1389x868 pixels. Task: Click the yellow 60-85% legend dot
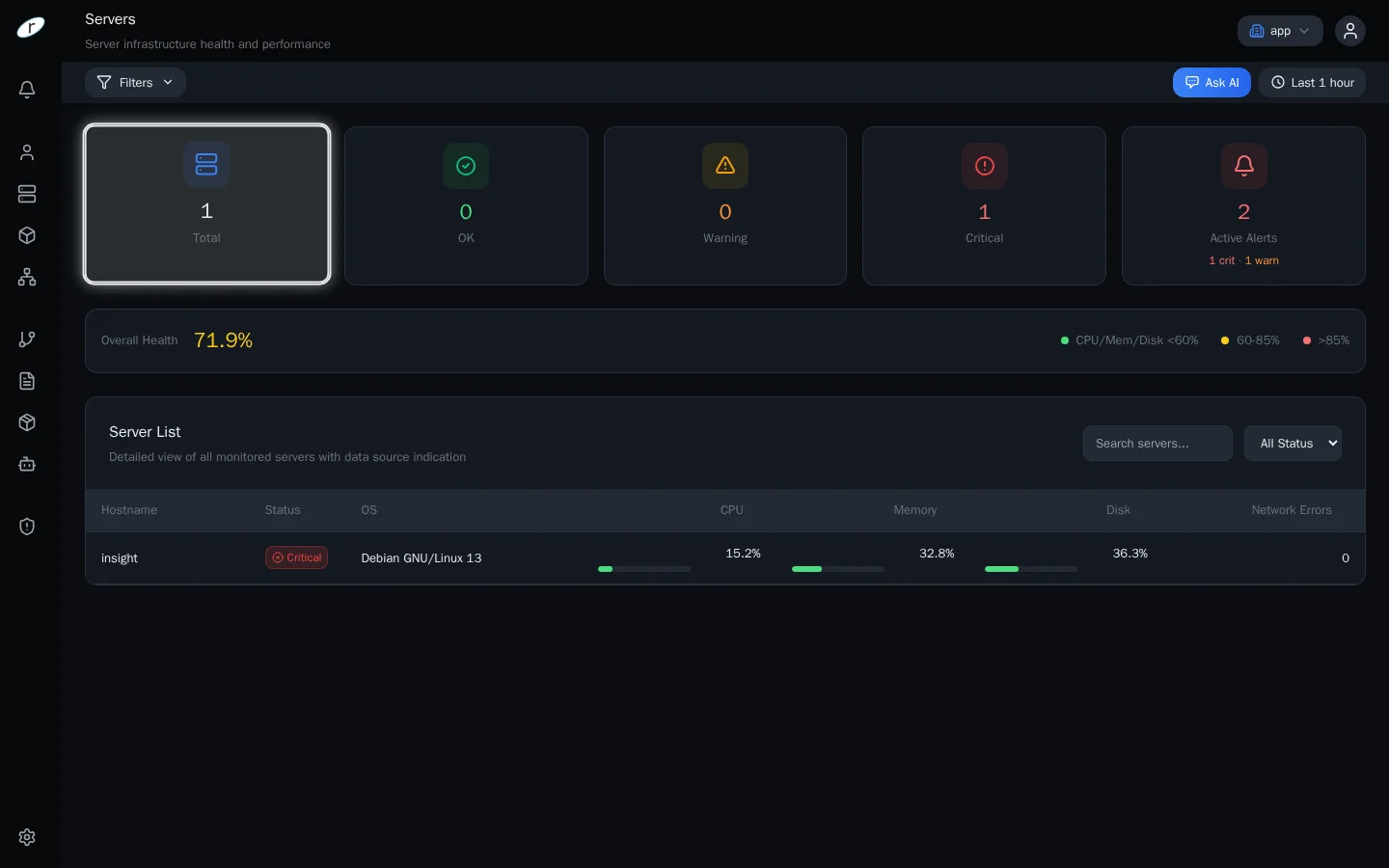tap(1225, 340)
